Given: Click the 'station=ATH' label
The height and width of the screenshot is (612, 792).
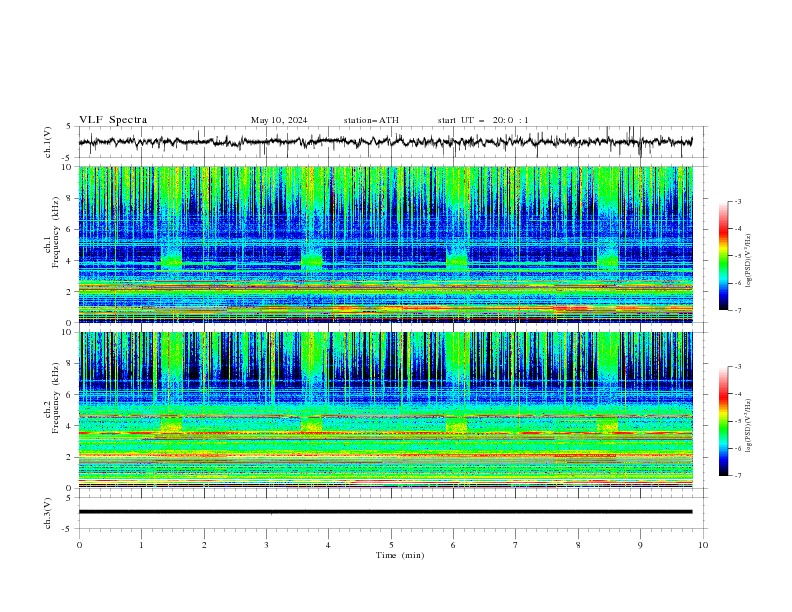Looking at the screenshot, I should 371,120.
